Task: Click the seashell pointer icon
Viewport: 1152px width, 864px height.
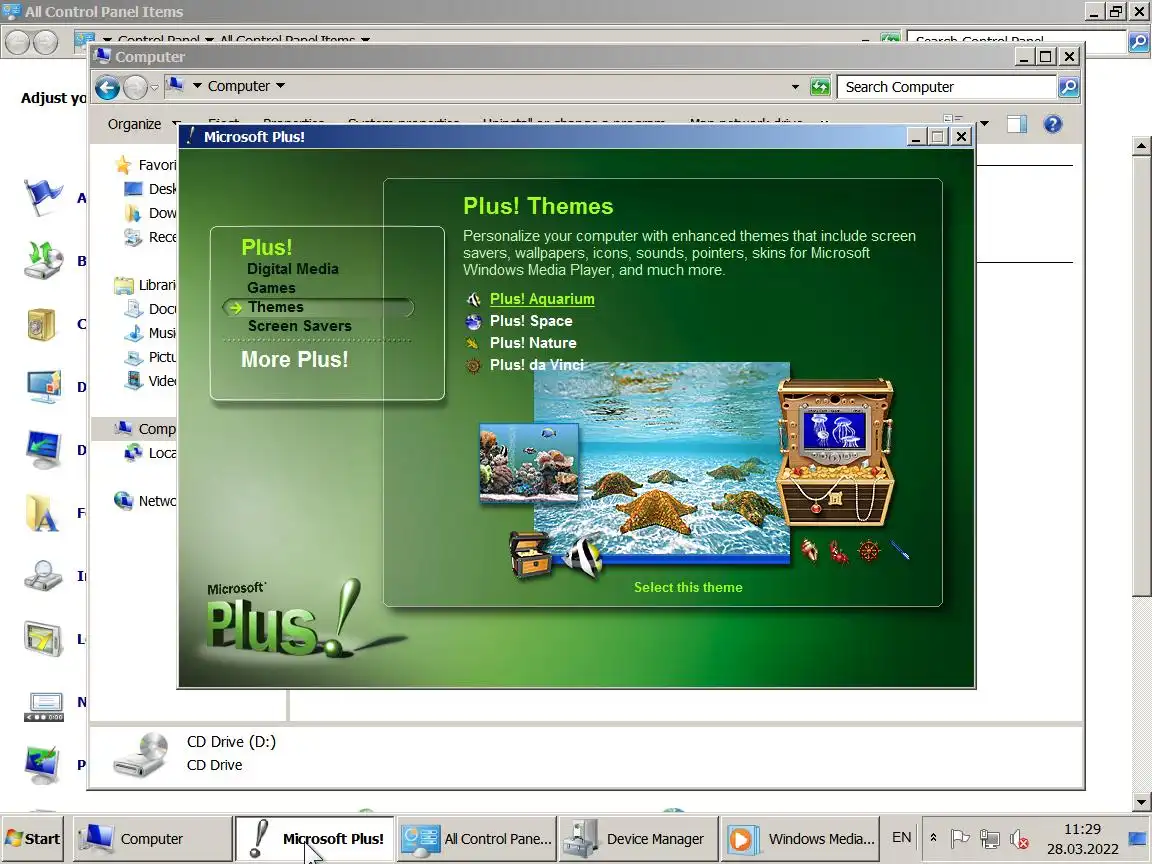Action: pos(810,550)
